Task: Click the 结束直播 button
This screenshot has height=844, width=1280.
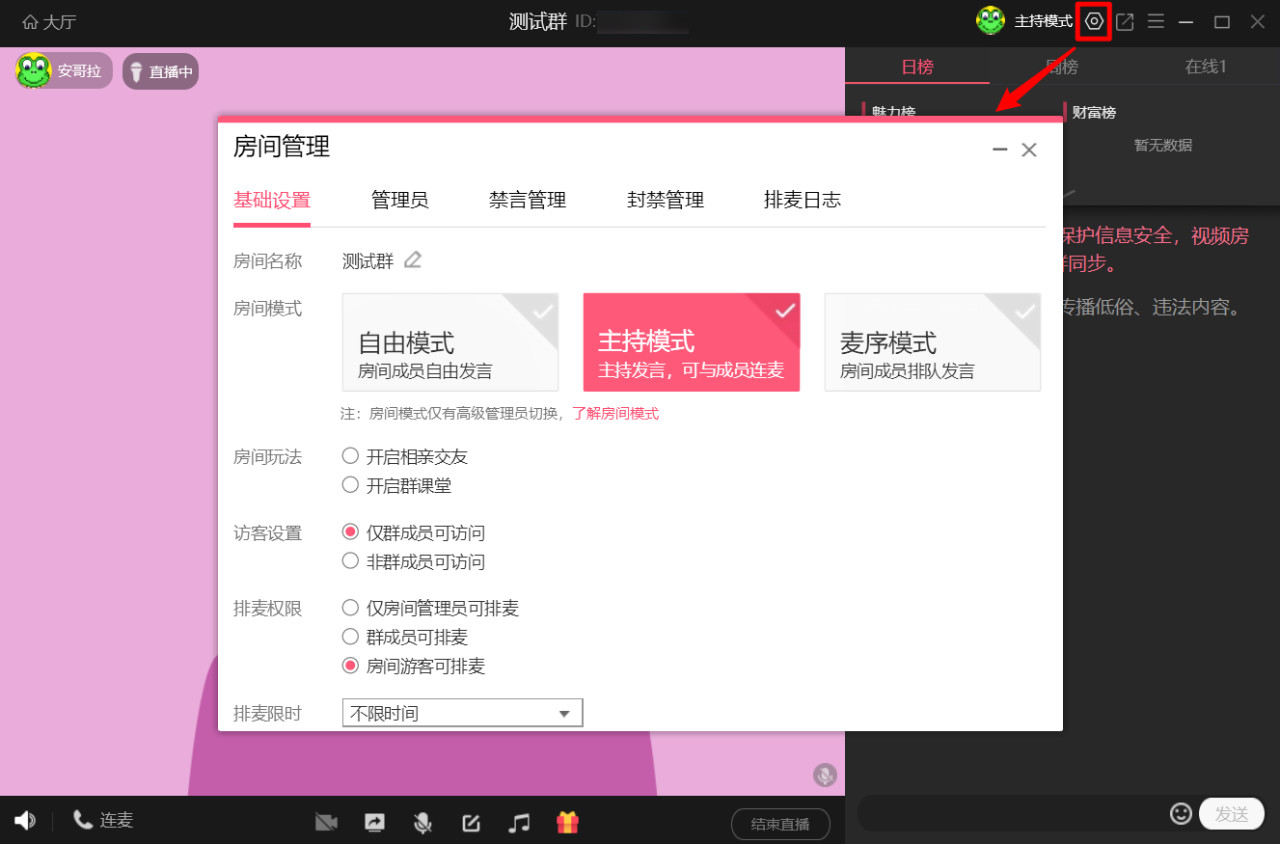Action: [x=781, y=825]
